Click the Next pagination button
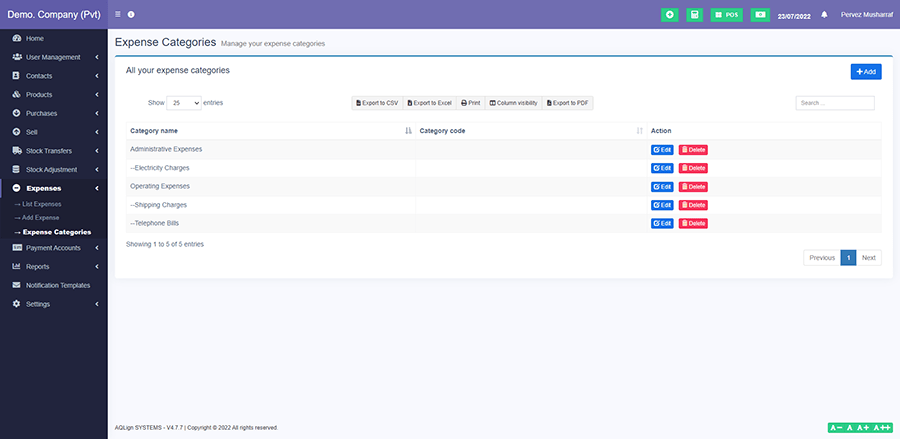This screenshot has height=439, width=900. point(868,258)
